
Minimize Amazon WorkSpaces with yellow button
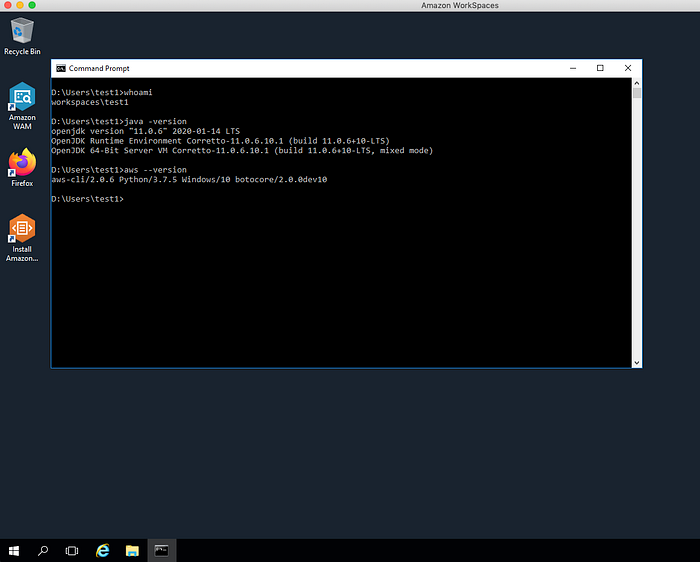tap(20, 5)
